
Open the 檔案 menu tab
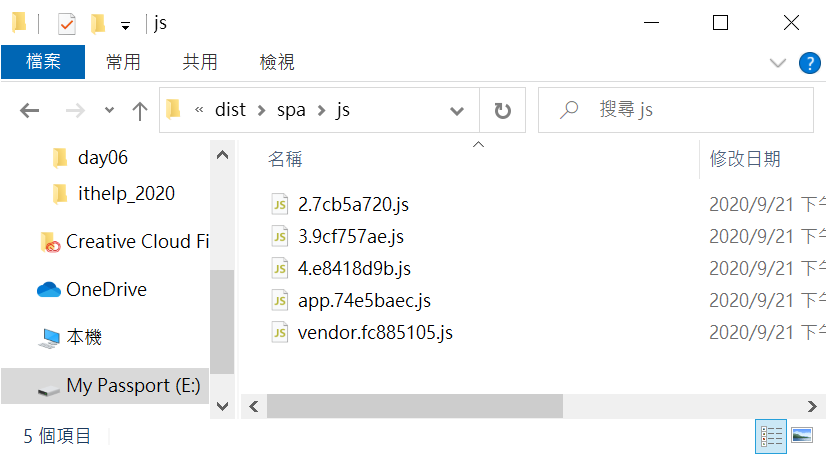43,62
